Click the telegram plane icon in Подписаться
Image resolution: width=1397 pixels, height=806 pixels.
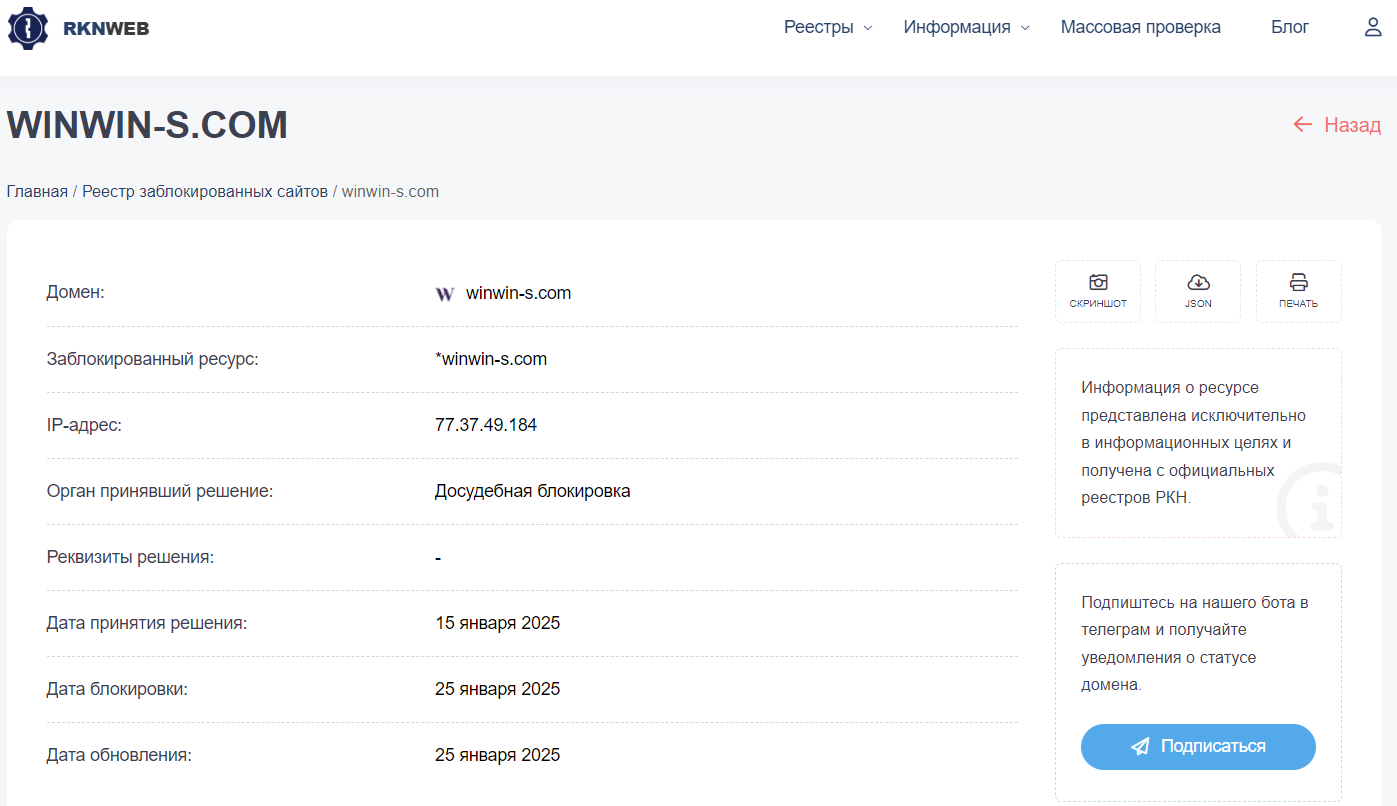pyautogui.click(x=1140, y=747)
